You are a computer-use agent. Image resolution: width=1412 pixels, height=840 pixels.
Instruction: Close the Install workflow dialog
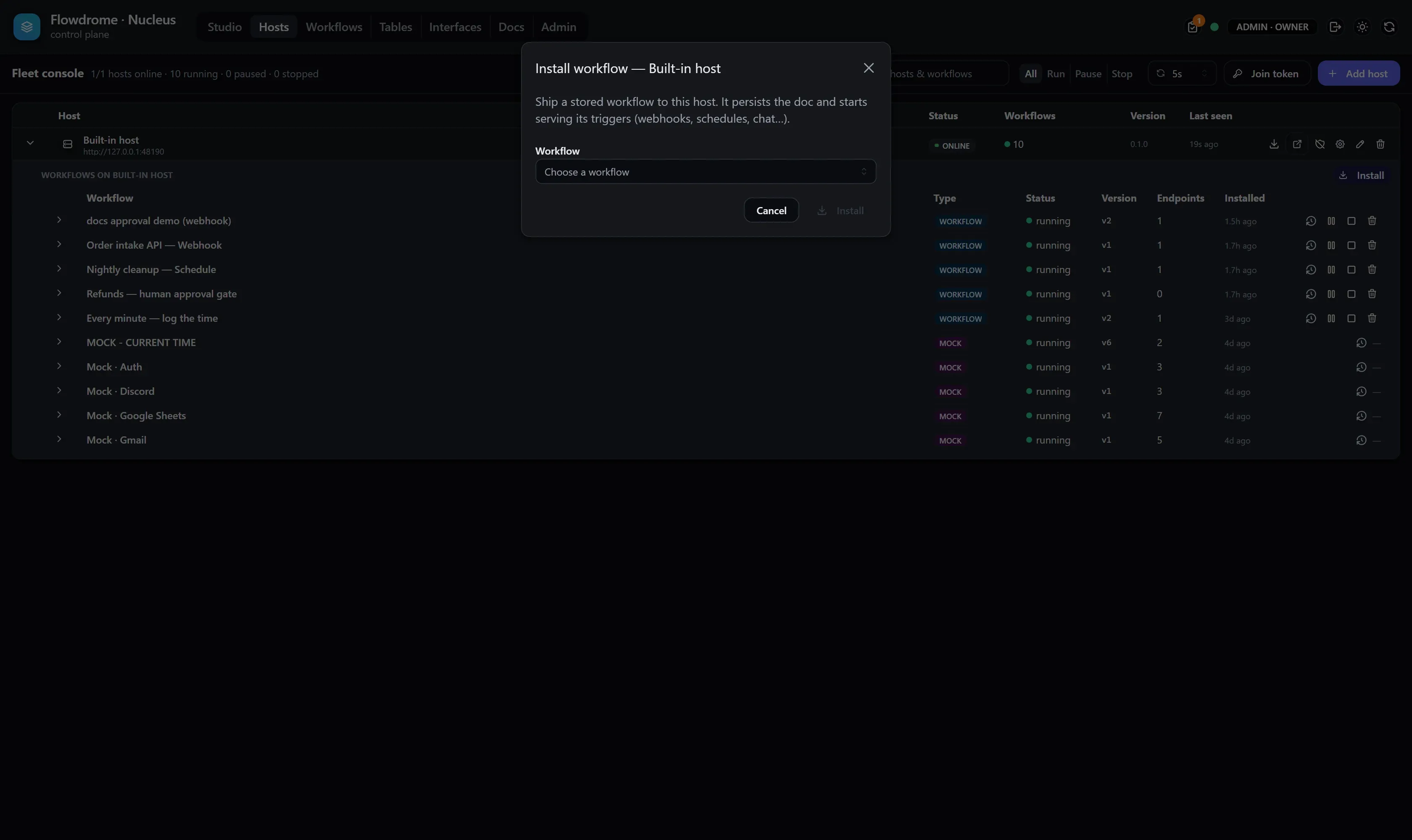868,68
